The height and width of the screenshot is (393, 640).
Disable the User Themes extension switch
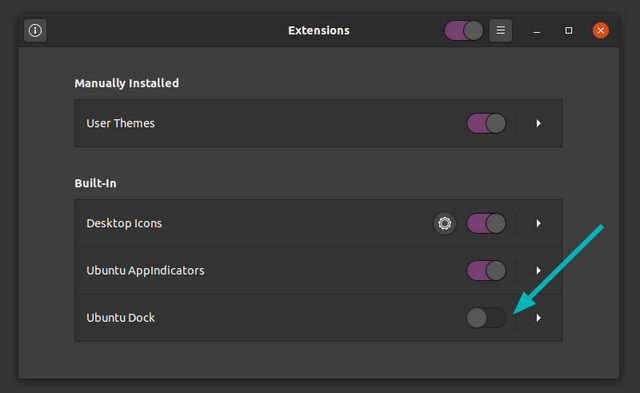coord(486,123)
